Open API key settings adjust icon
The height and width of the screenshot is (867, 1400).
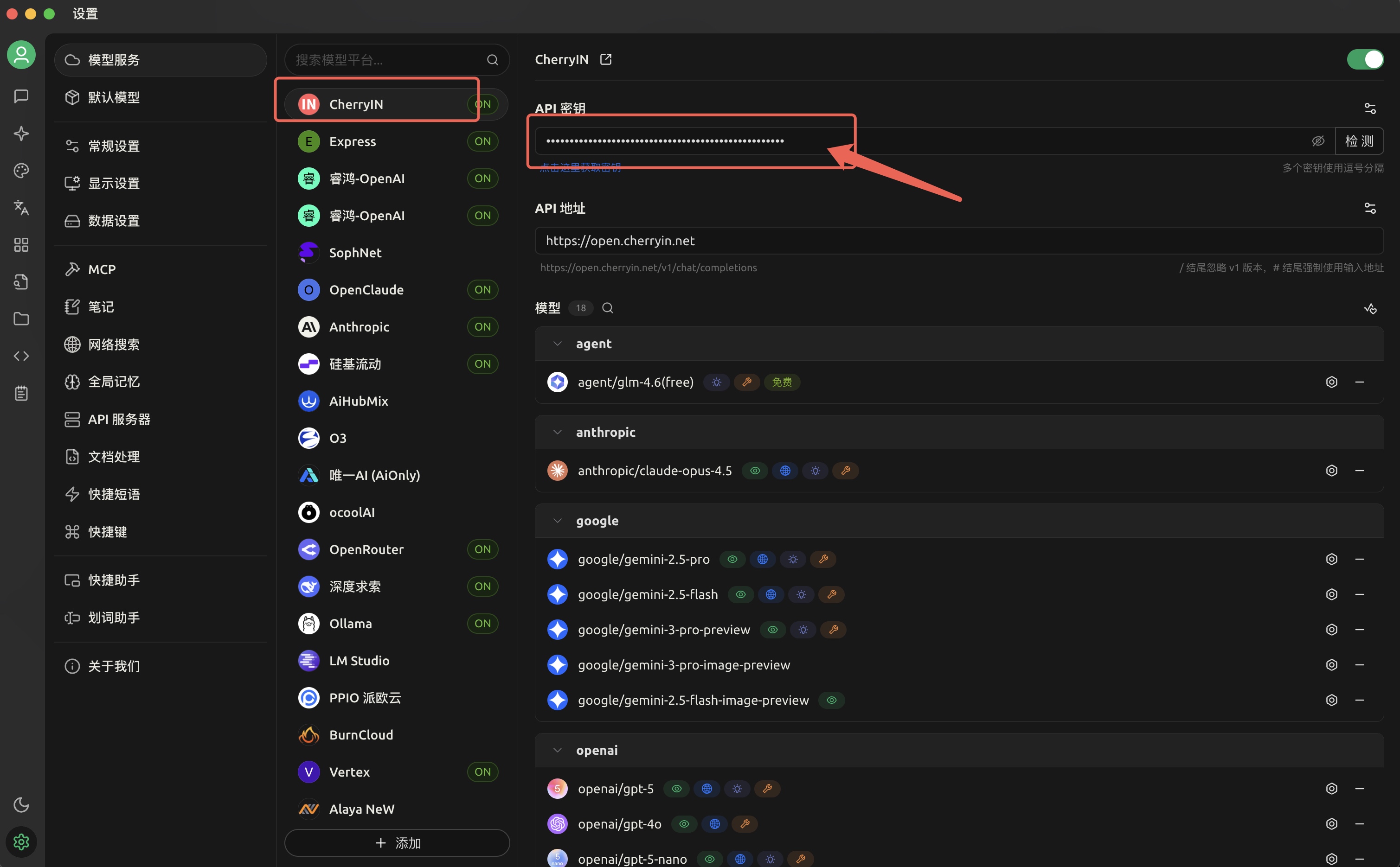click(x=1369, y=108)
